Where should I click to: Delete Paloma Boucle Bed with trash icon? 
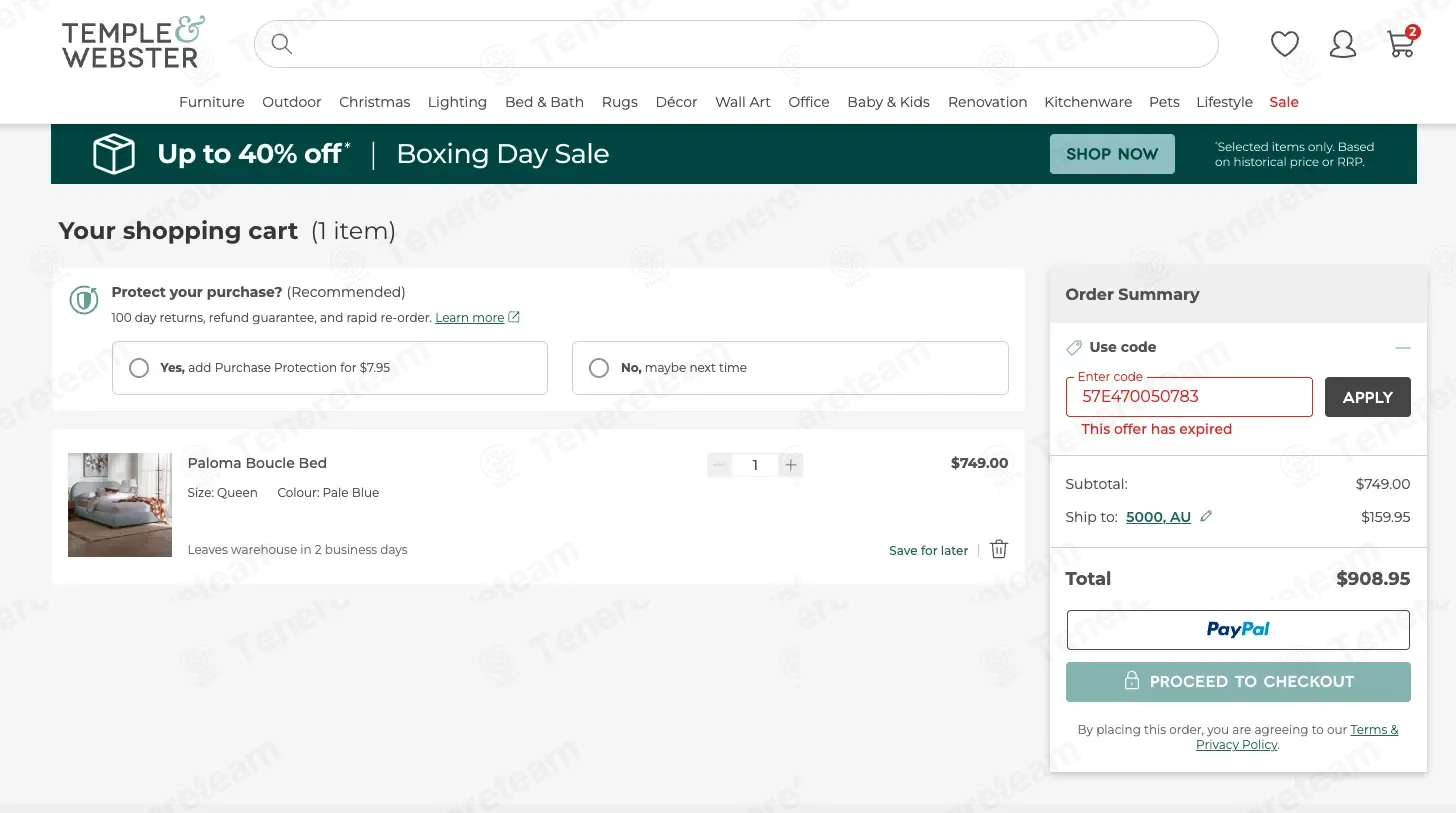point(998,549)
